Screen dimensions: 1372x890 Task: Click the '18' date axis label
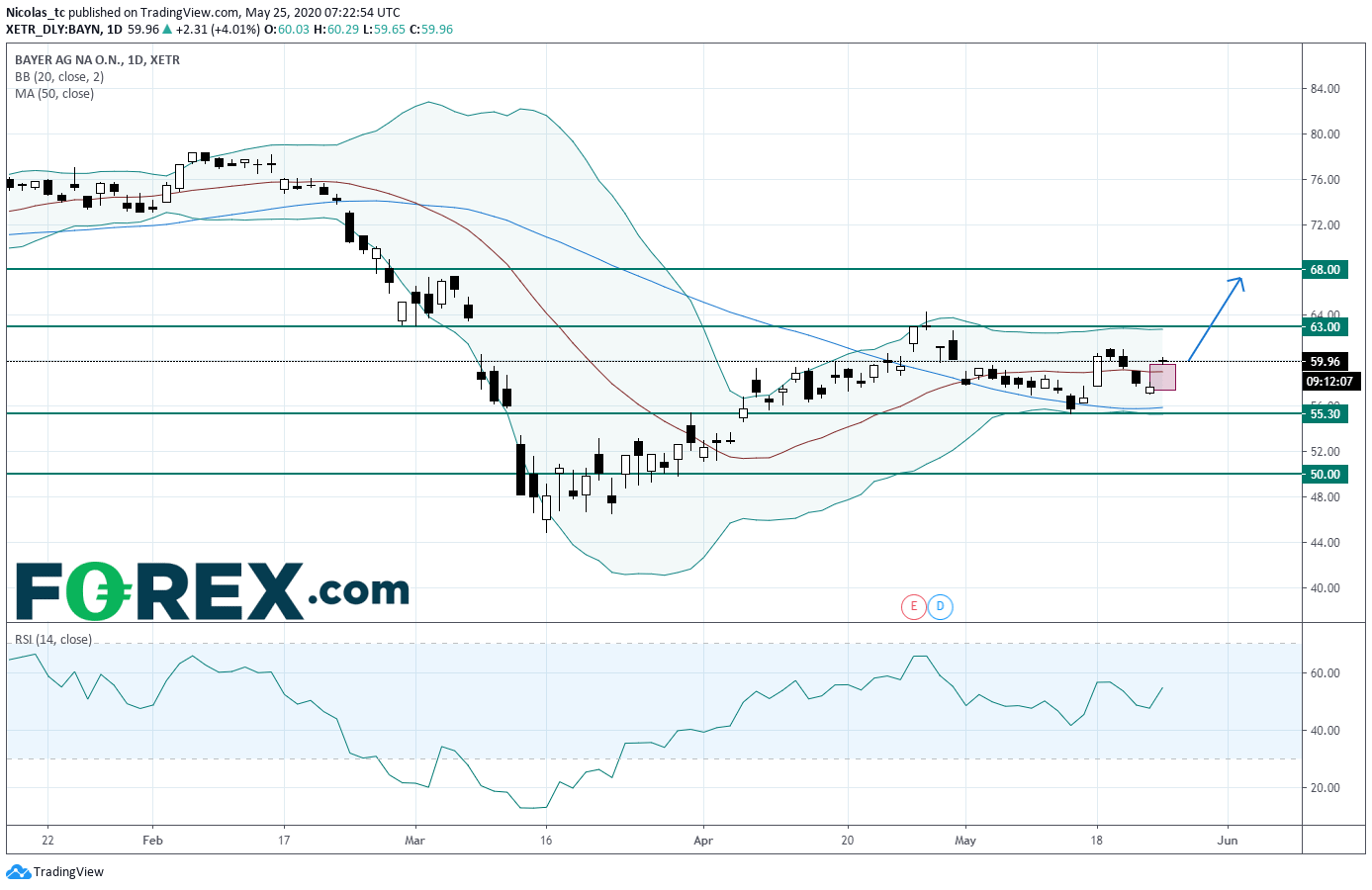tap(1097, 841)
